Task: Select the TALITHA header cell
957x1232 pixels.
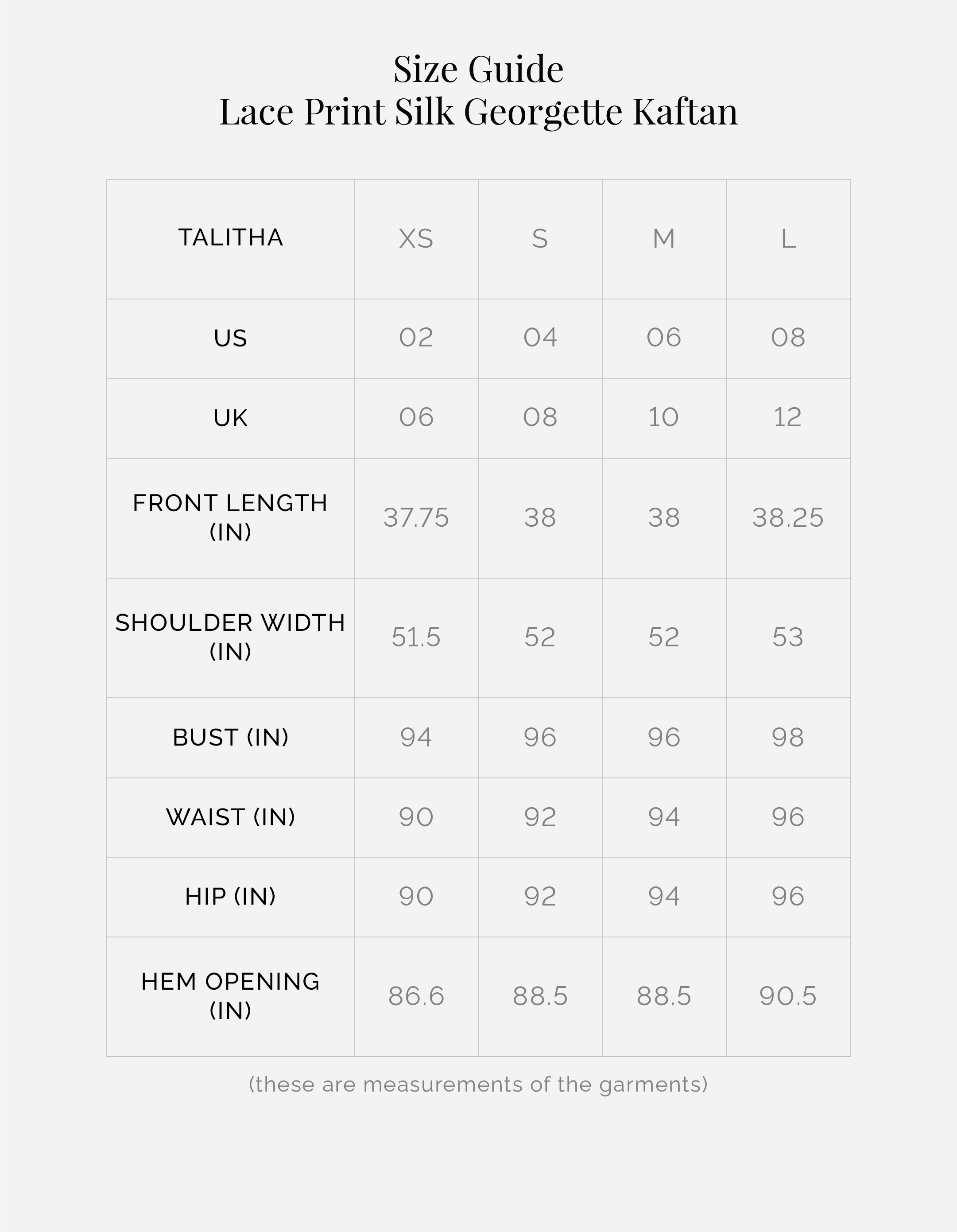Action: click(231, 237)
